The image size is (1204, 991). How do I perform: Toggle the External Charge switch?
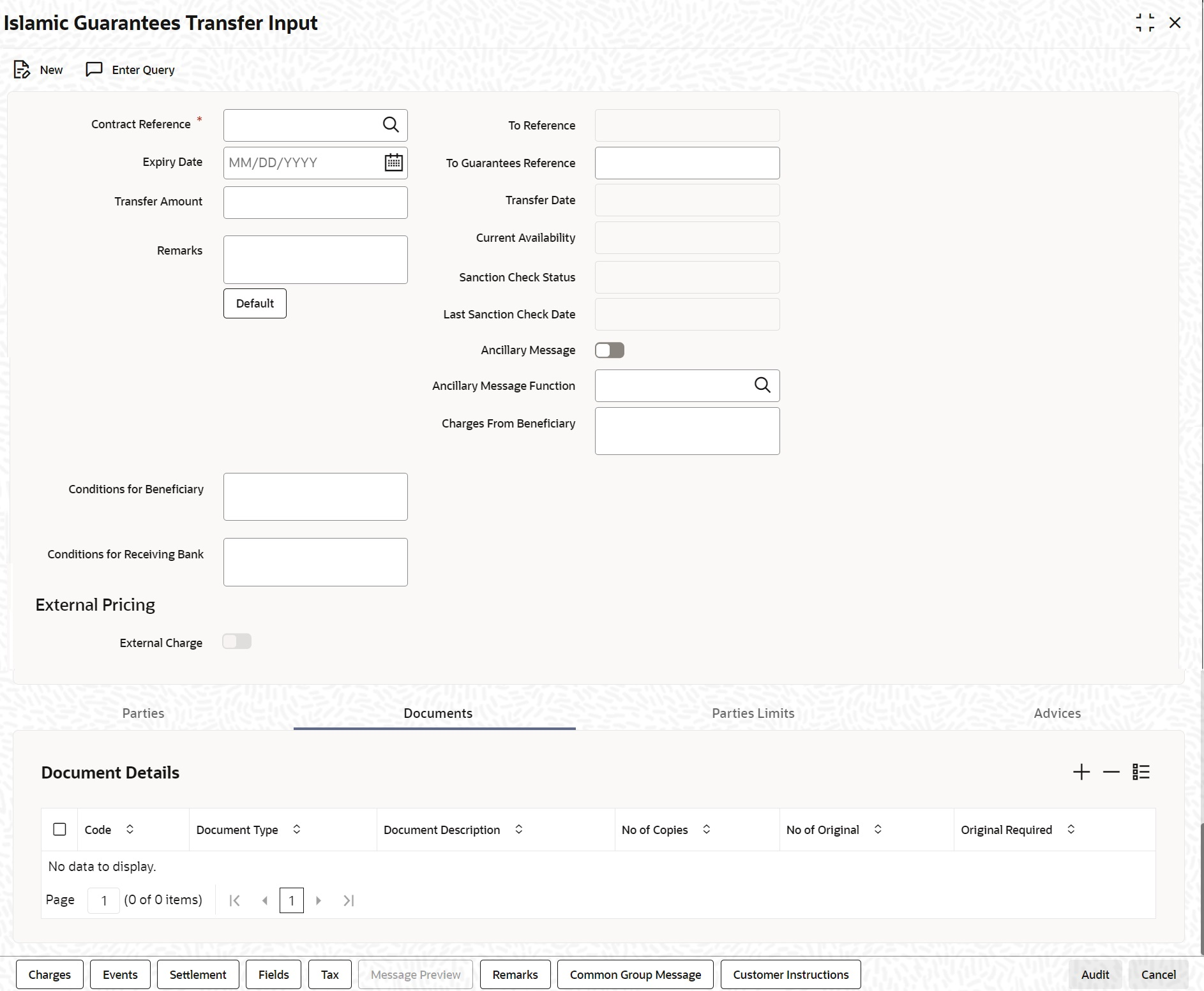click(x=237, y=642)
